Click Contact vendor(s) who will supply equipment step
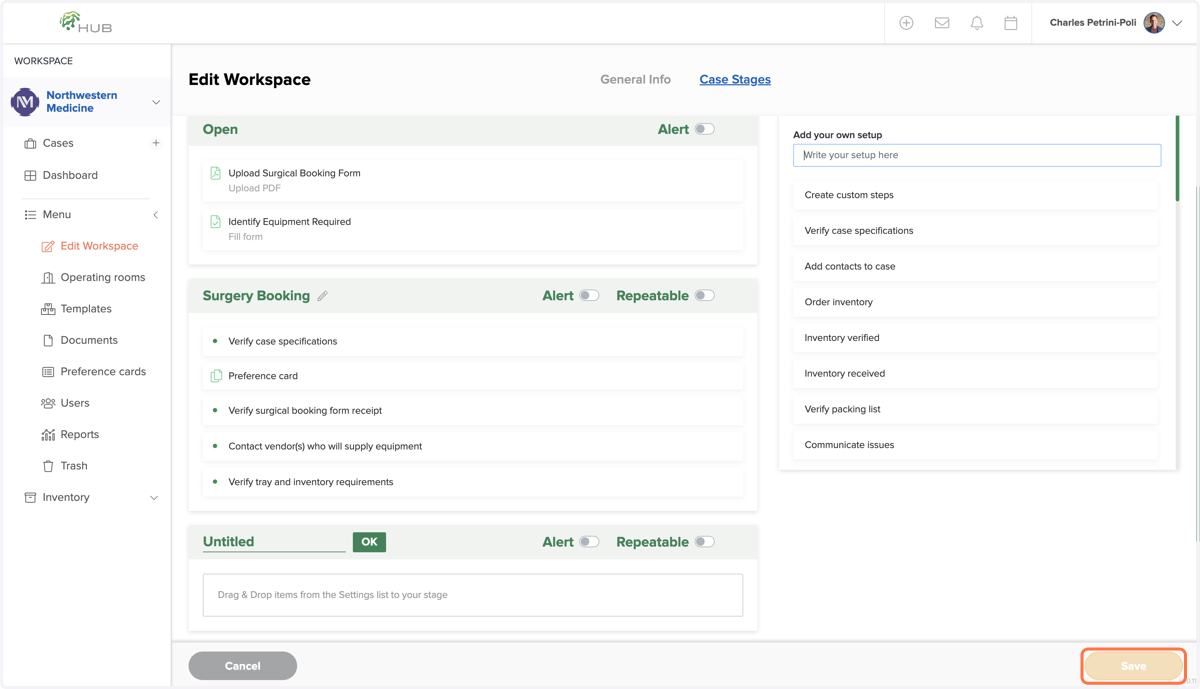Viewport: 1200px width, 689px height. point(473,446)
